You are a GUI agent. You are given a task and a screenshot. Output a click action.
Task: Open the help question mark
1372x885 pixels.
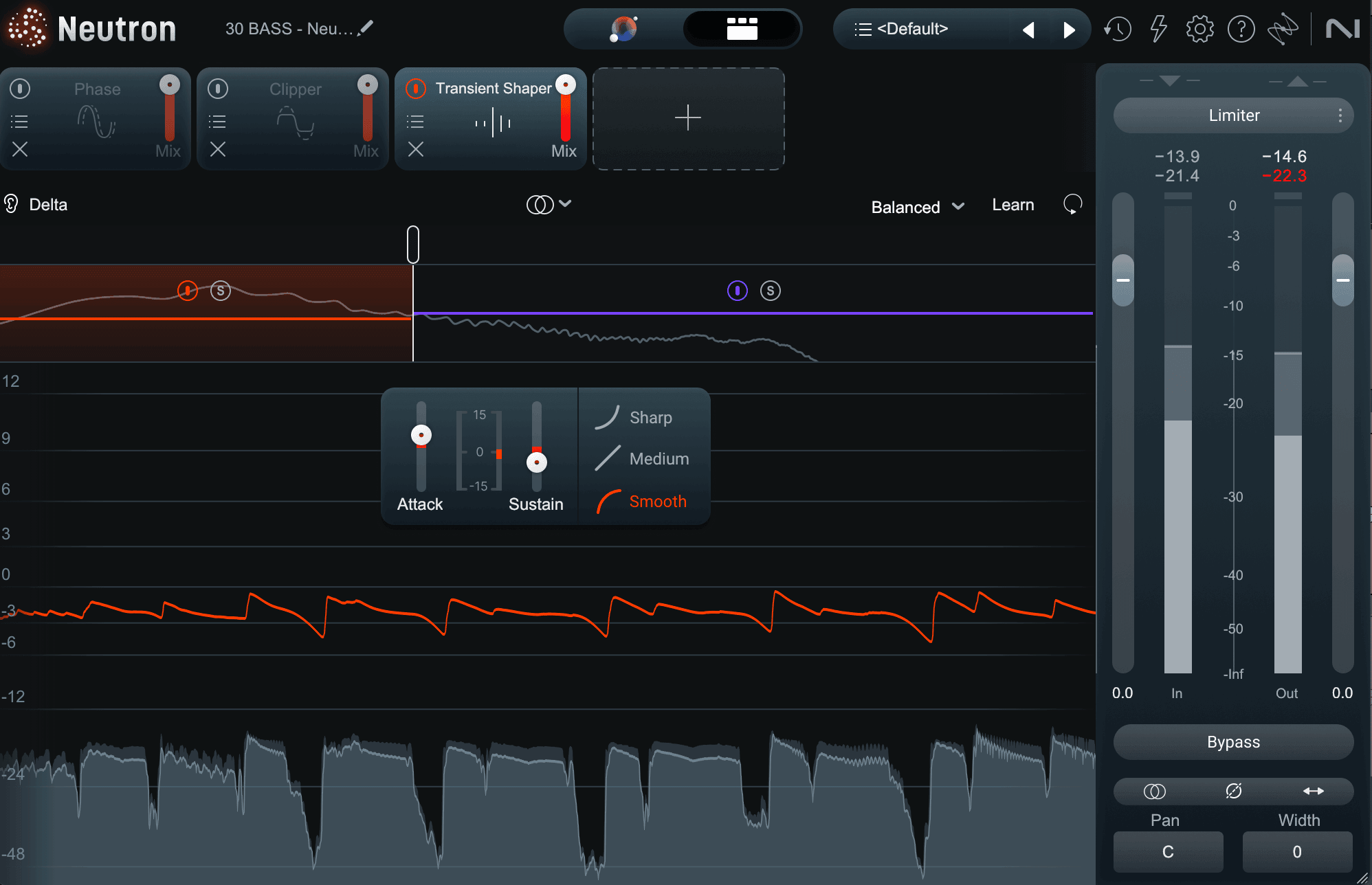click(1241, 29)
